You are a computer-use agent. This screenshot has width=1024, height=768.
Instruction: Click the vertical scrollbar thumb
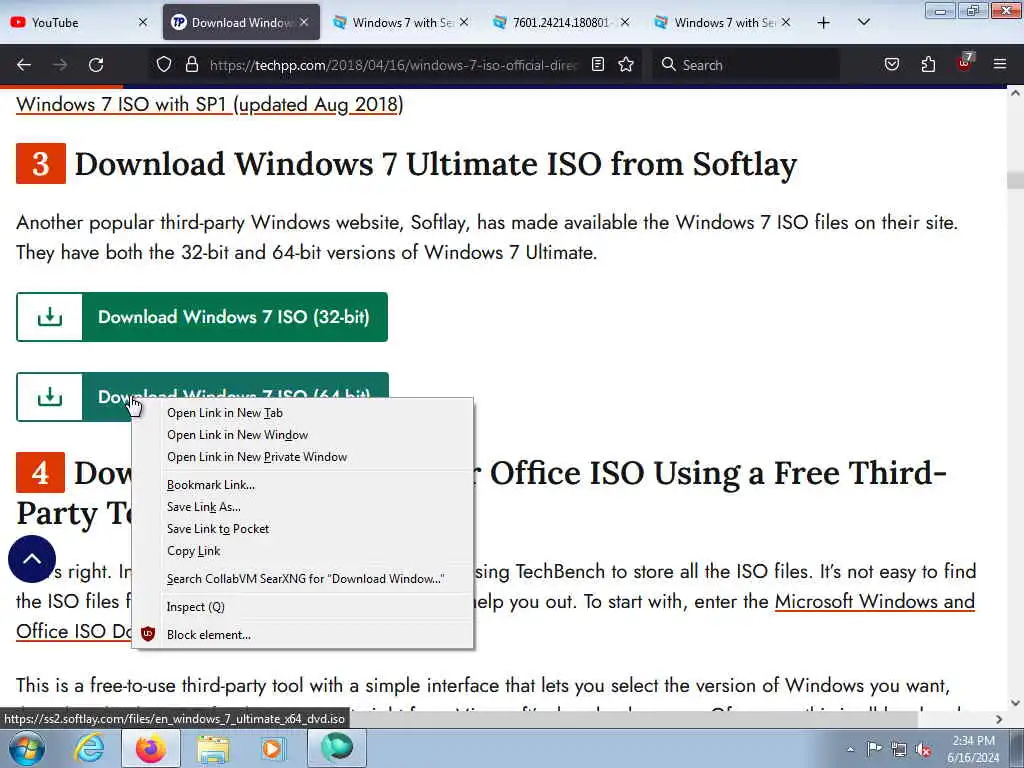pos(1015,179)
